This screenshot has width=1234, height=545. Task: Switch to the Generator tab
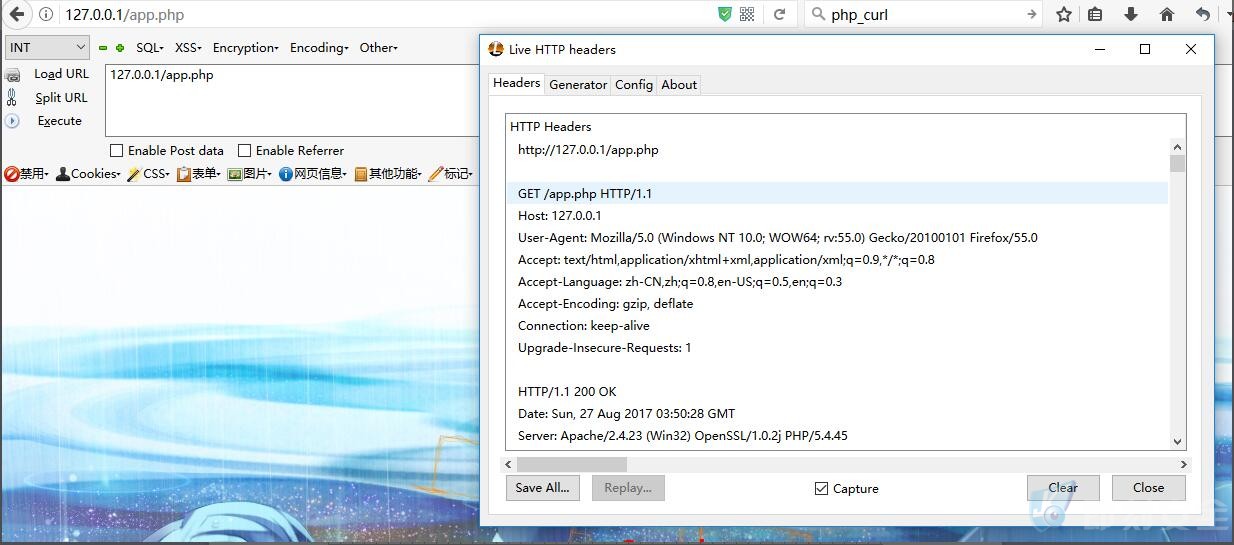(x=578, y=85)
